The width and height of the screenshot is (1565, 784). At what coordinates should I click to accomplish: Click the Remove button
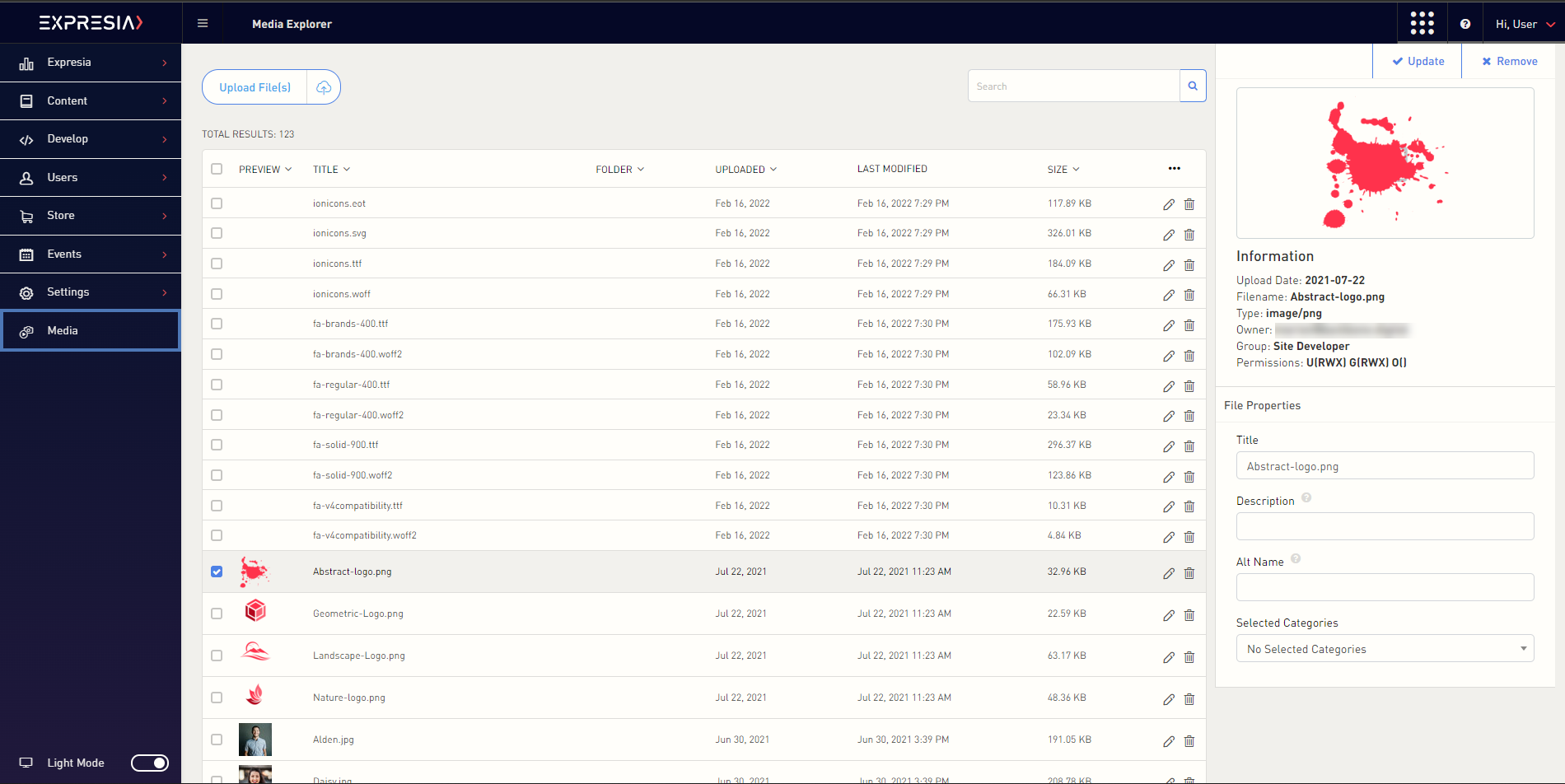tap(1509, 61)
